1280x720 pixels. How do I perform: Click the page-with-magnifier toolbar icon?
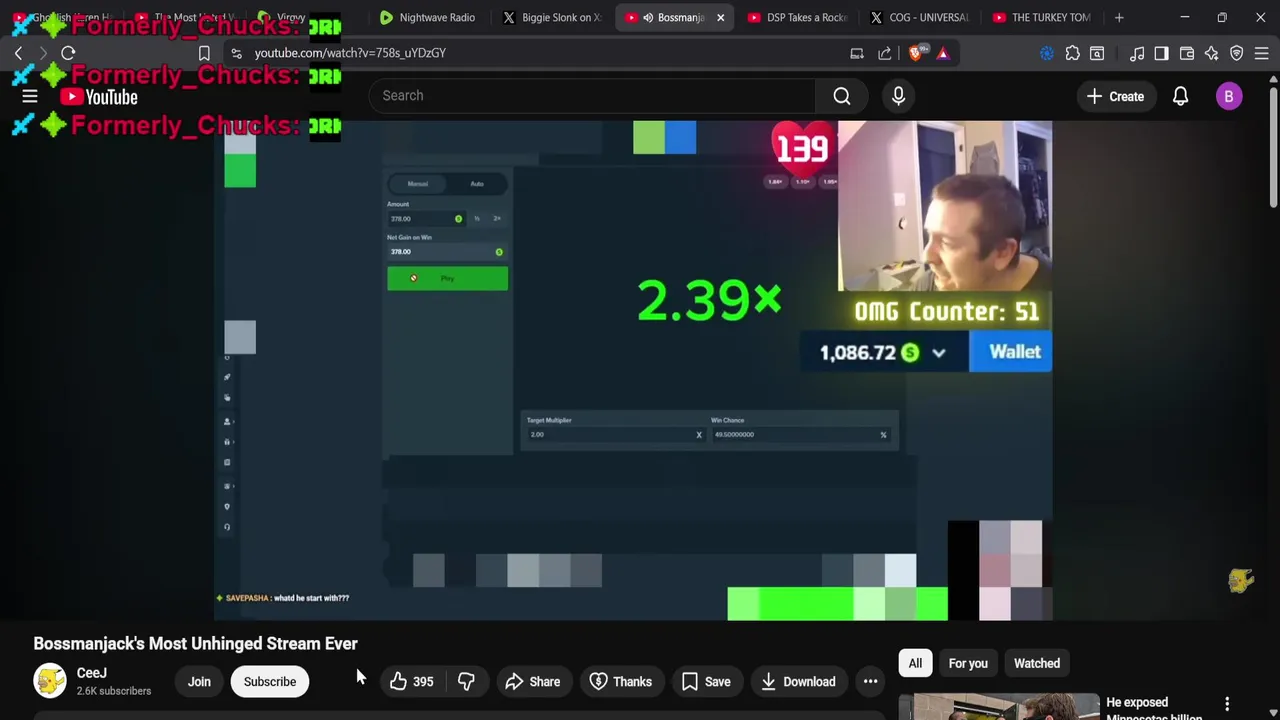[x=1097, y=53]
